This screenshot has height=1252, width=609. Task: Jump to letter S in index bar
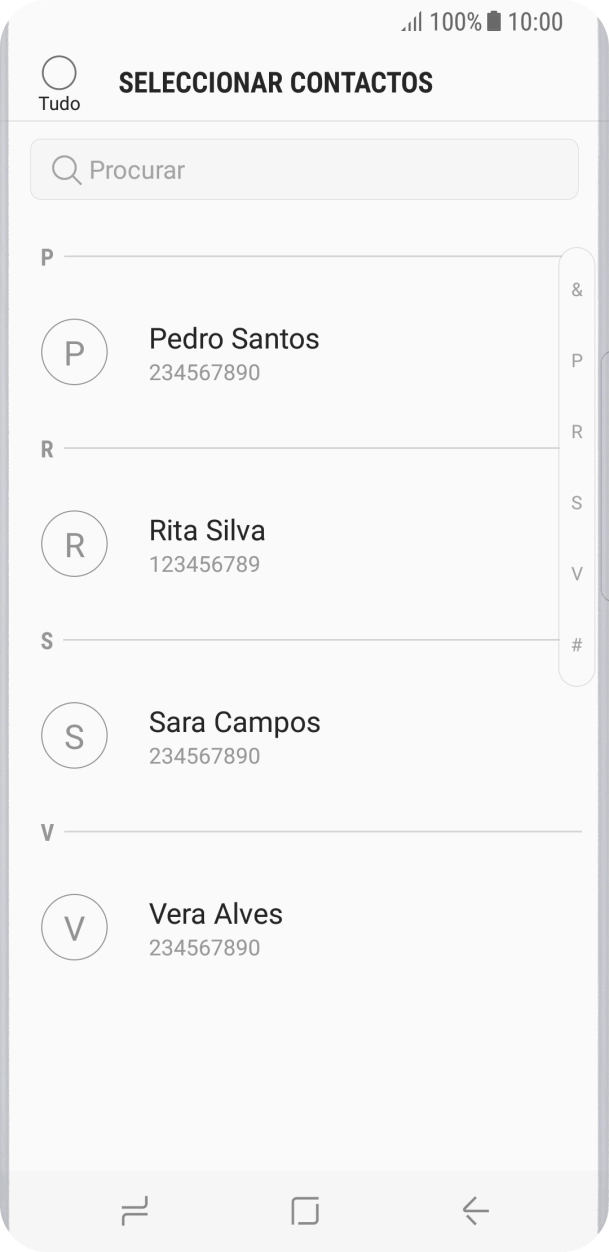577,503
